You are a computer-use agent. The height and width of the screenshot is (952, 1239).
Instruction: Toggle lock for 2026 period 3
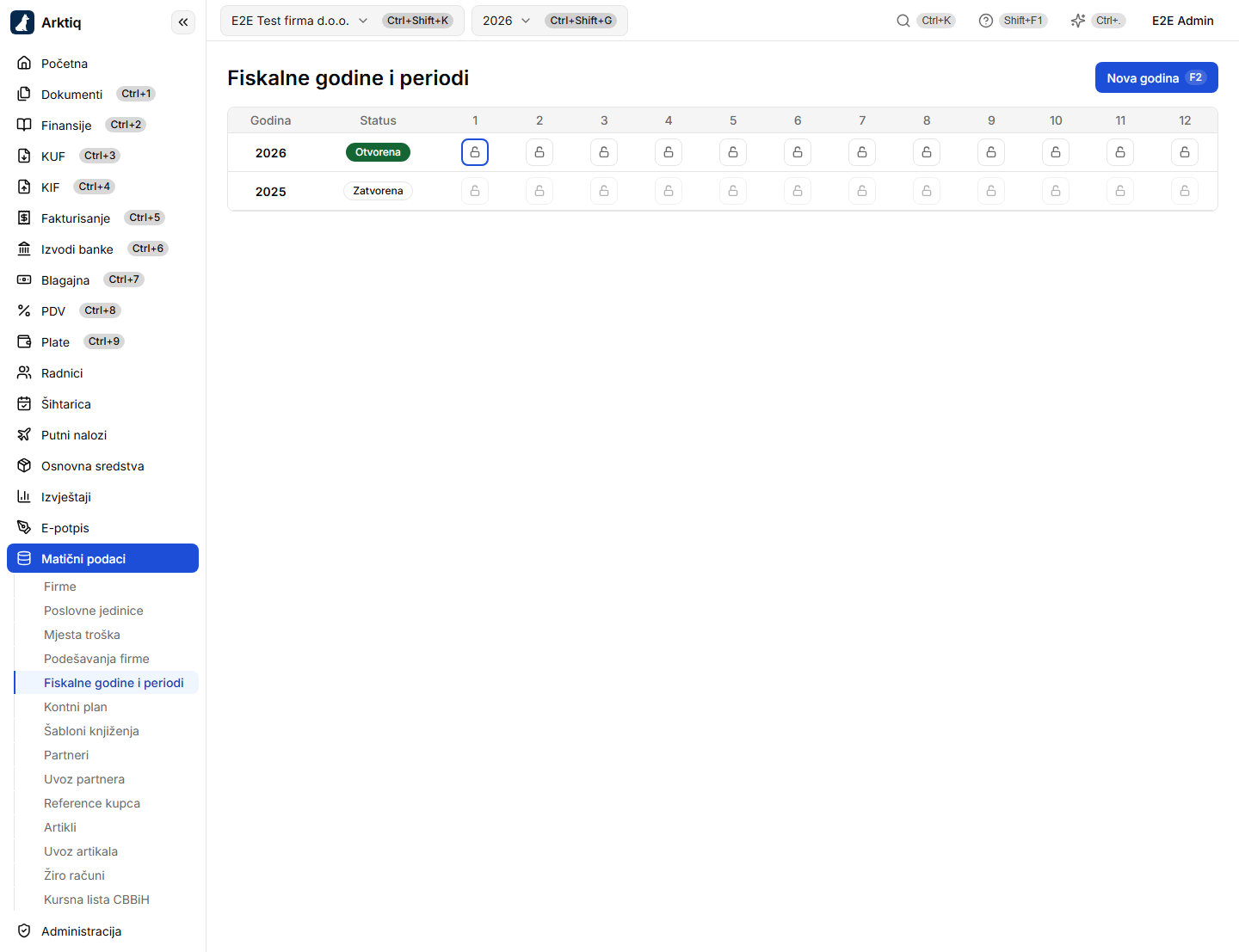point(604,152)
